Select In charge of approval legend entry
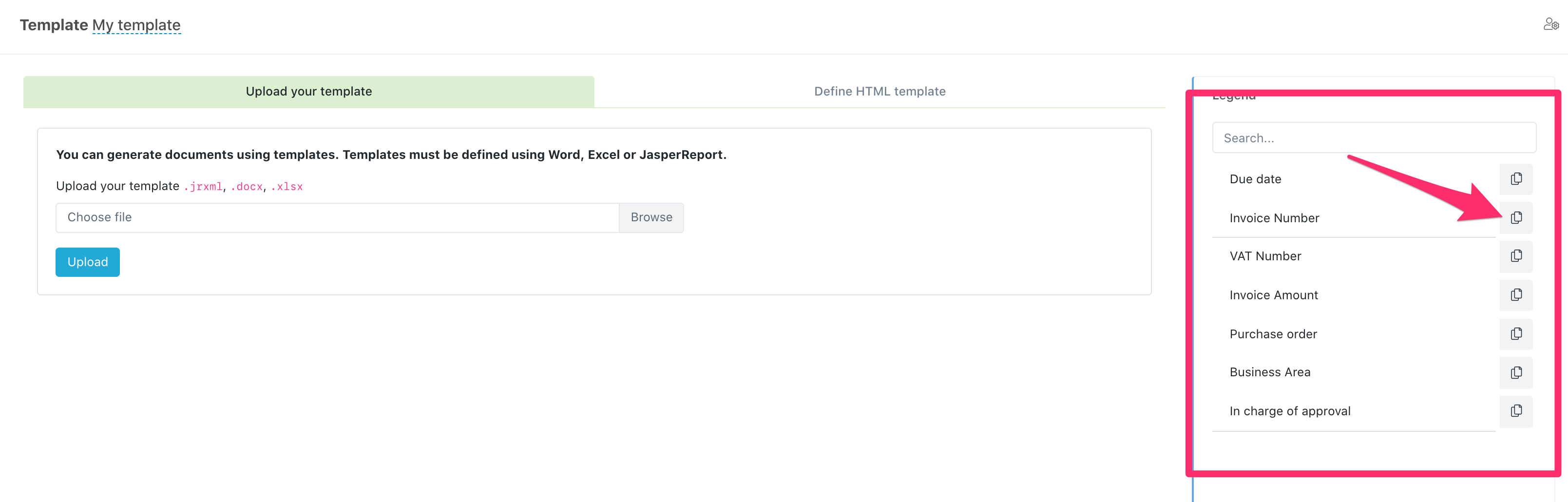The width and height of the screenshot is (1568, 502). (x=1289, y=411)
